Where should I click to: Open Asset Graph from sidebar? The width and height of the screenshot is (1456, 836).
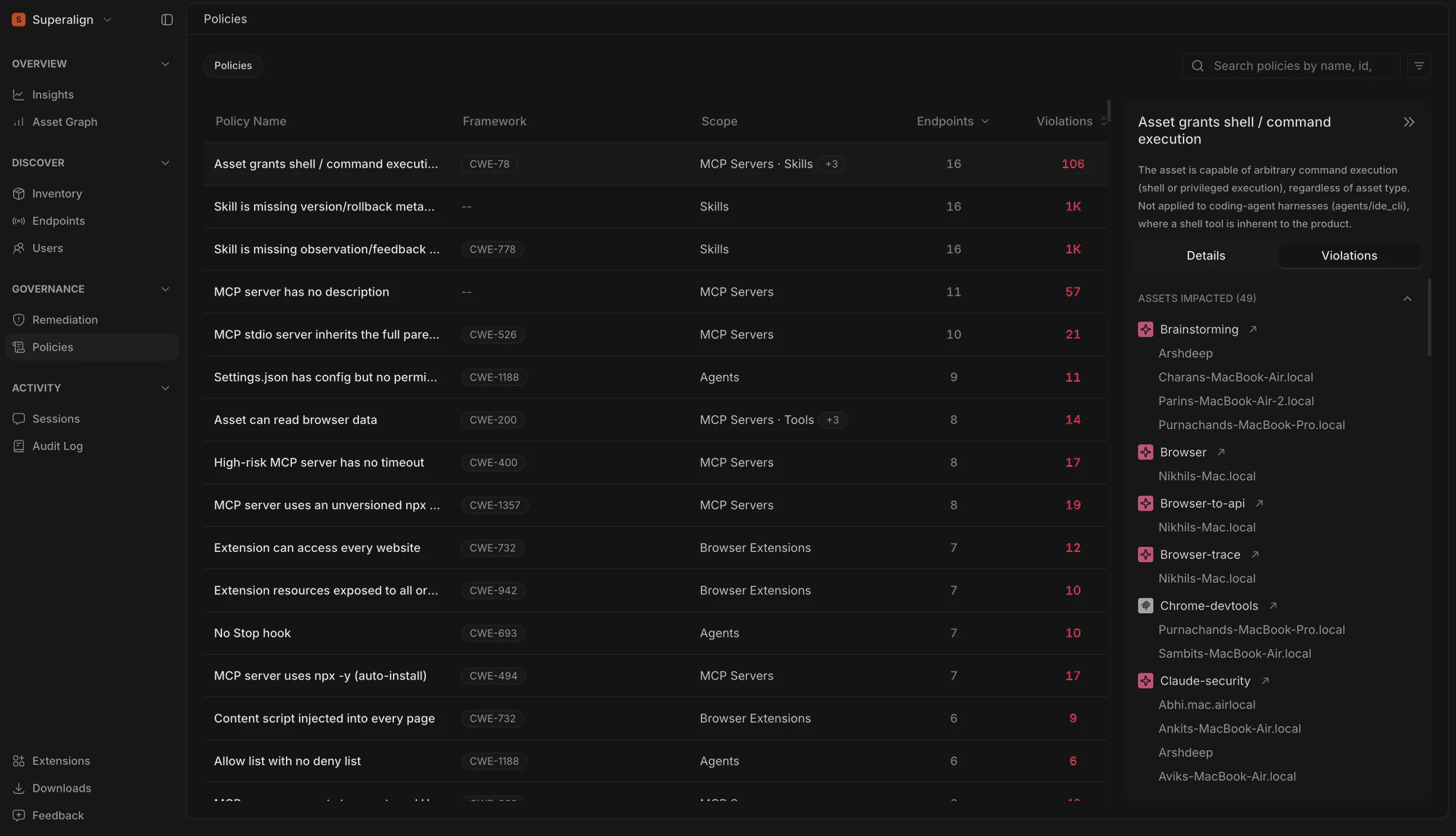[x=65, y=122]
